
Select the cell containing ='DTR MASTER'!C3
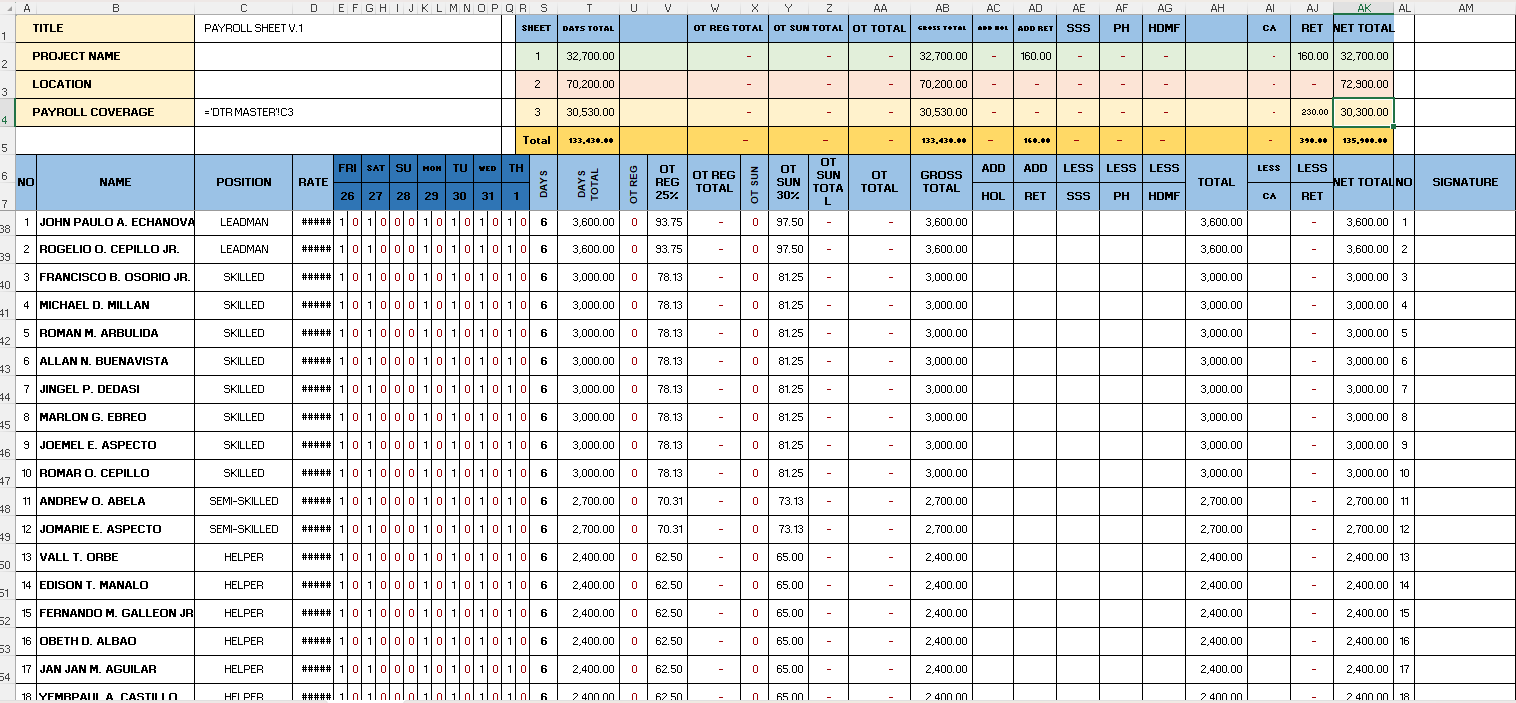point(348,112)
